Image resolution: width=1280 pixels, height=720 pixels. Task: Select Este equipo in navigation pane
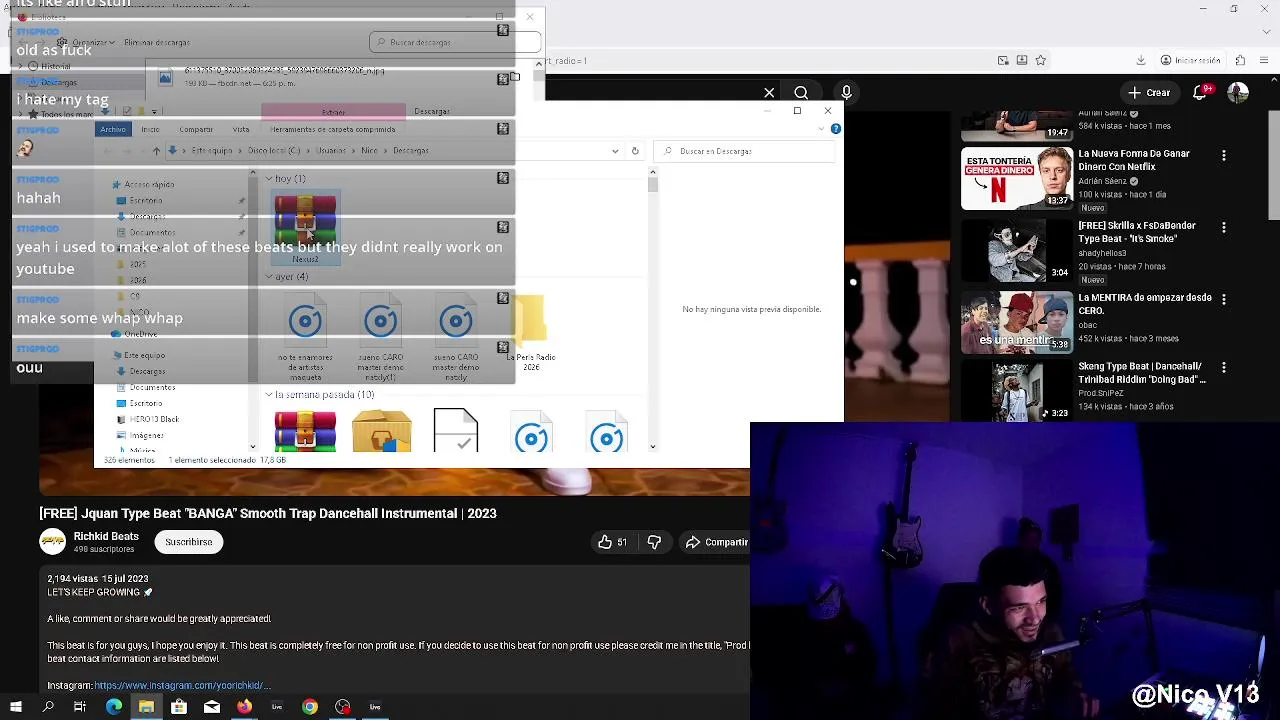click(x=145, y=355)
